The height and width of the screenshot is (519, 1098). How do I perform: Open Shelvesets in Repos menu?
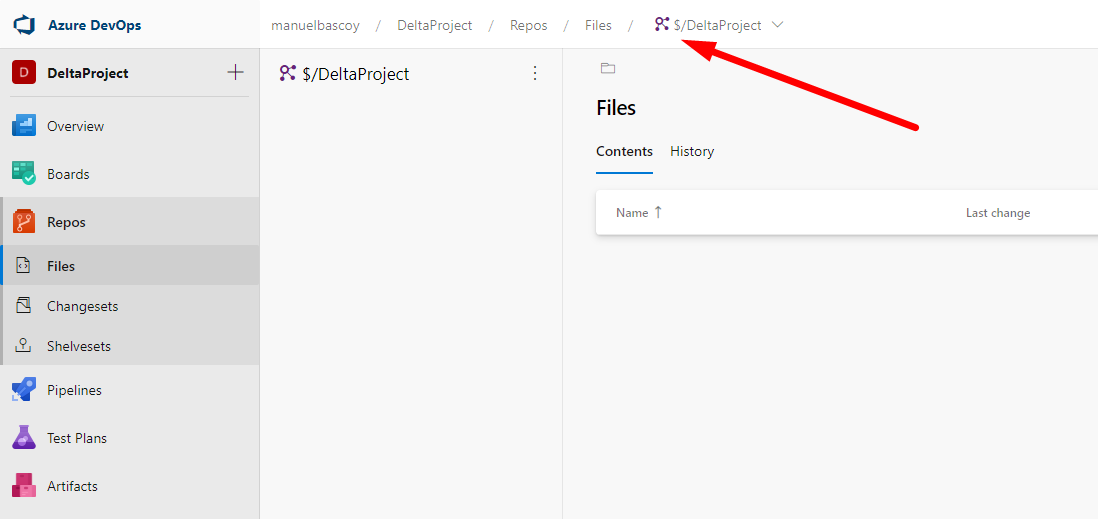click(79, 346)
